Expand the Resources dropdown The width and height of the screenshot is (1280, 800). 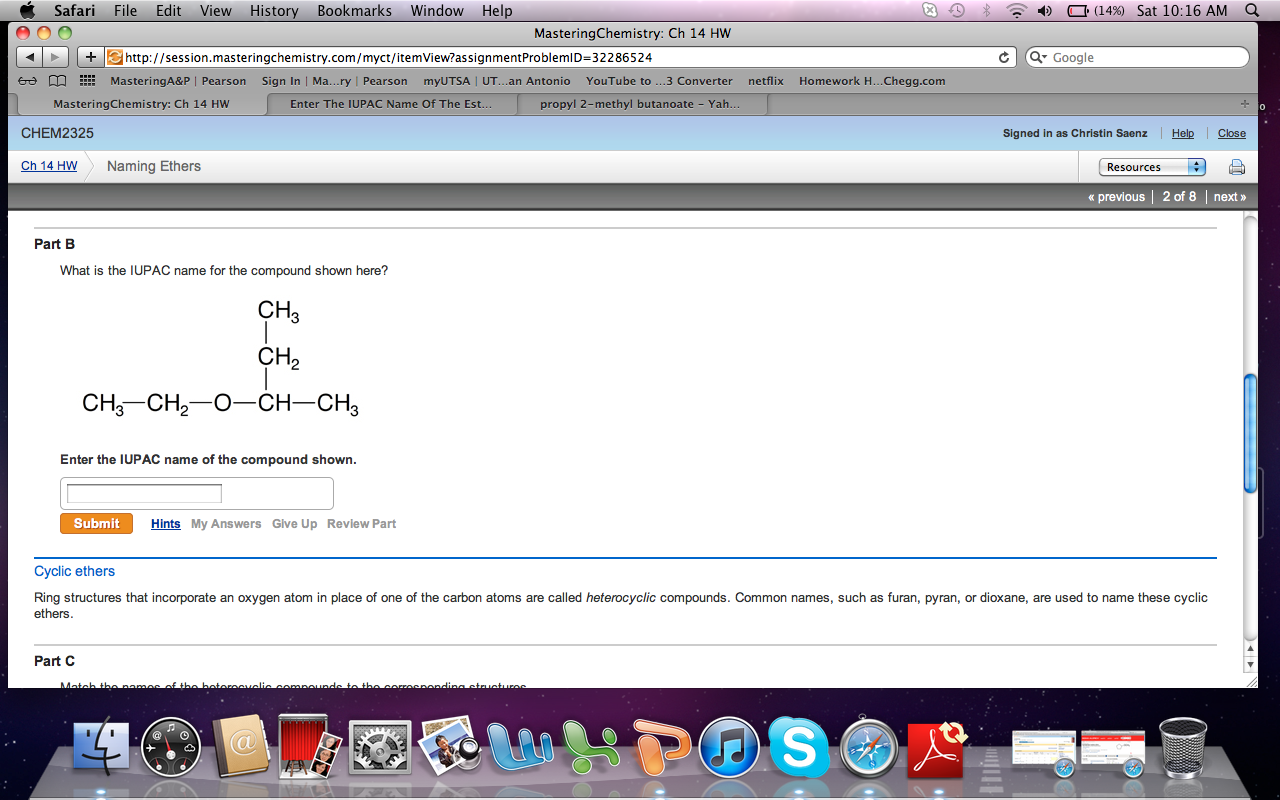click(1152, 167)
